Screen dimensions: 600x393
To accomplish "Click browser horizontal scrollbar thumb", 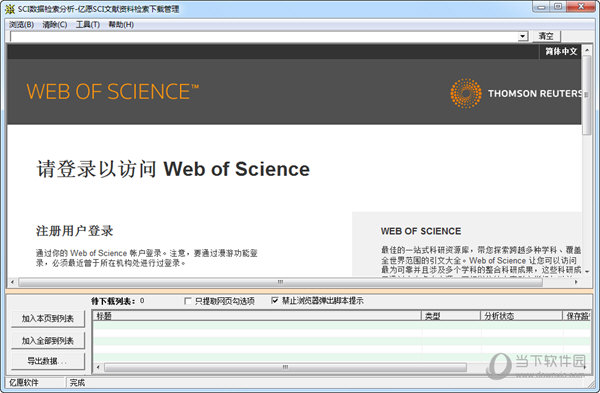I will point(280,282).
